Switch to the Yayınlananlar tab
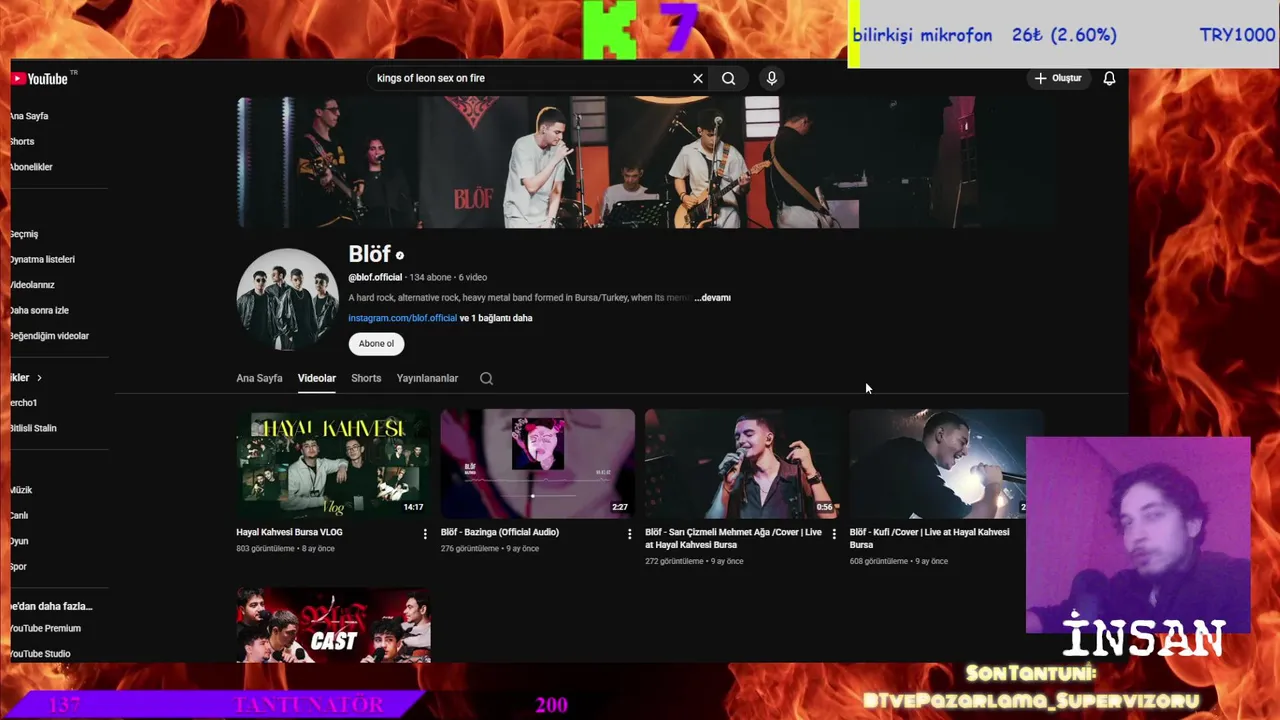This screenshot has height=720, width=1280. tap(427, 378)
